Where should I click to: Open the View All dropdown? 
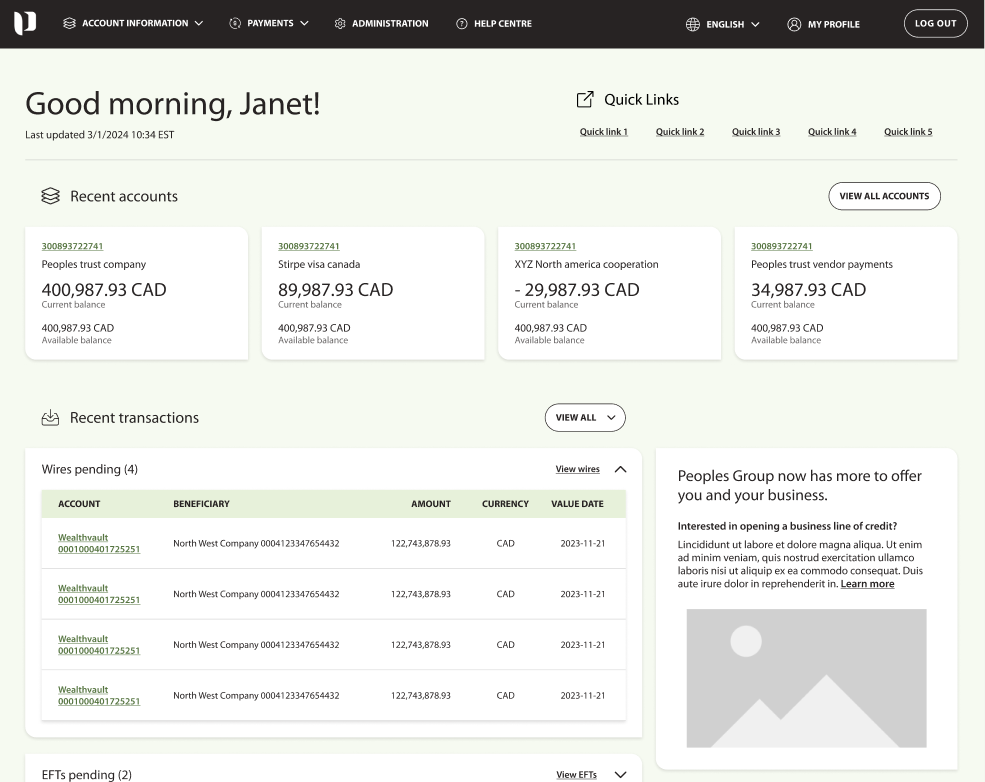coord(585,418)
